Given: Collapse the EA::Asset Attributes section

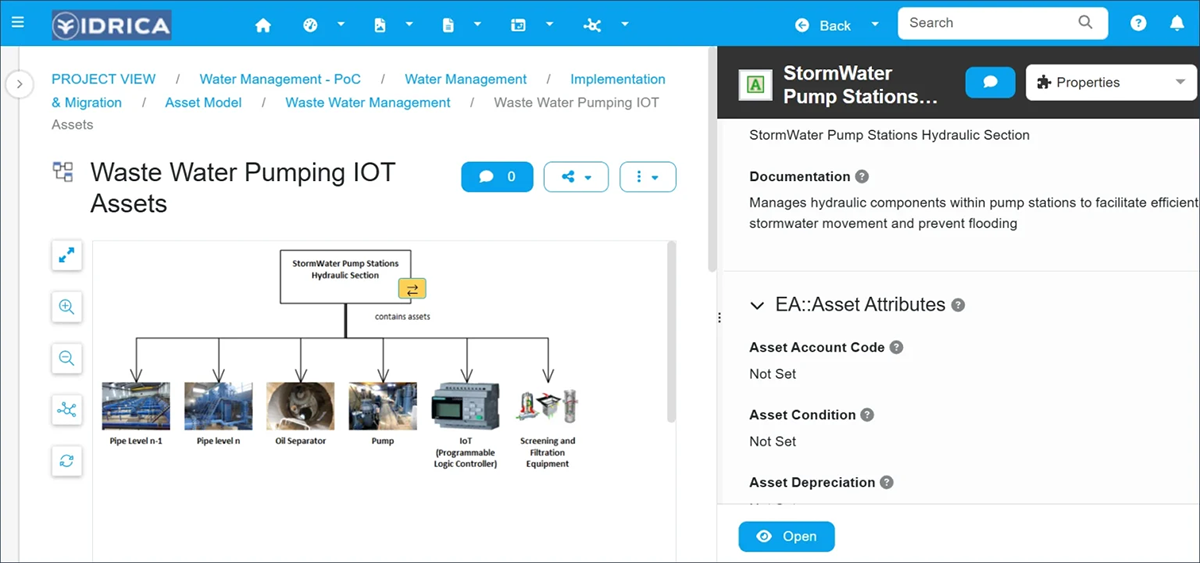Looking at the screenshot, I should (757, 305).
